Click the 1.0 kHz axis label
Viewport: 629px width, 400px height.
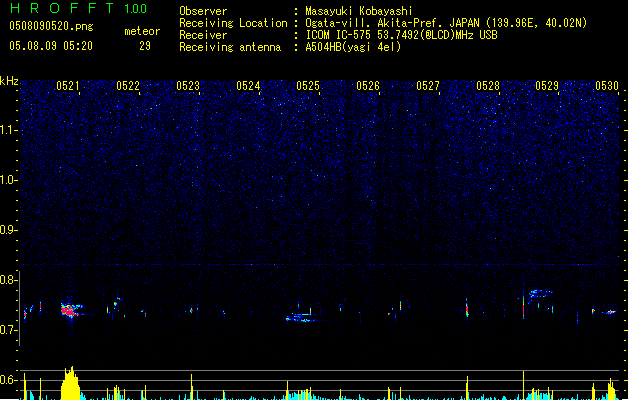coord(9,180)
